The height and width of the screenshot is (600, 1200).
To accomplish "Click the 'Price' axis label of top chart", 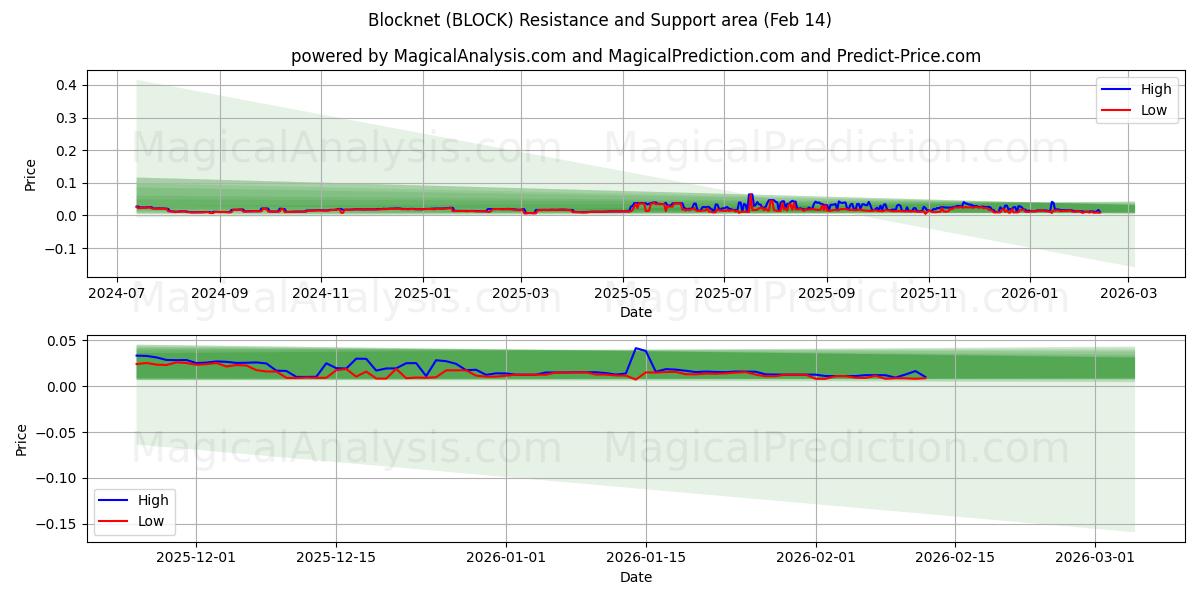I will click(30, 174).
